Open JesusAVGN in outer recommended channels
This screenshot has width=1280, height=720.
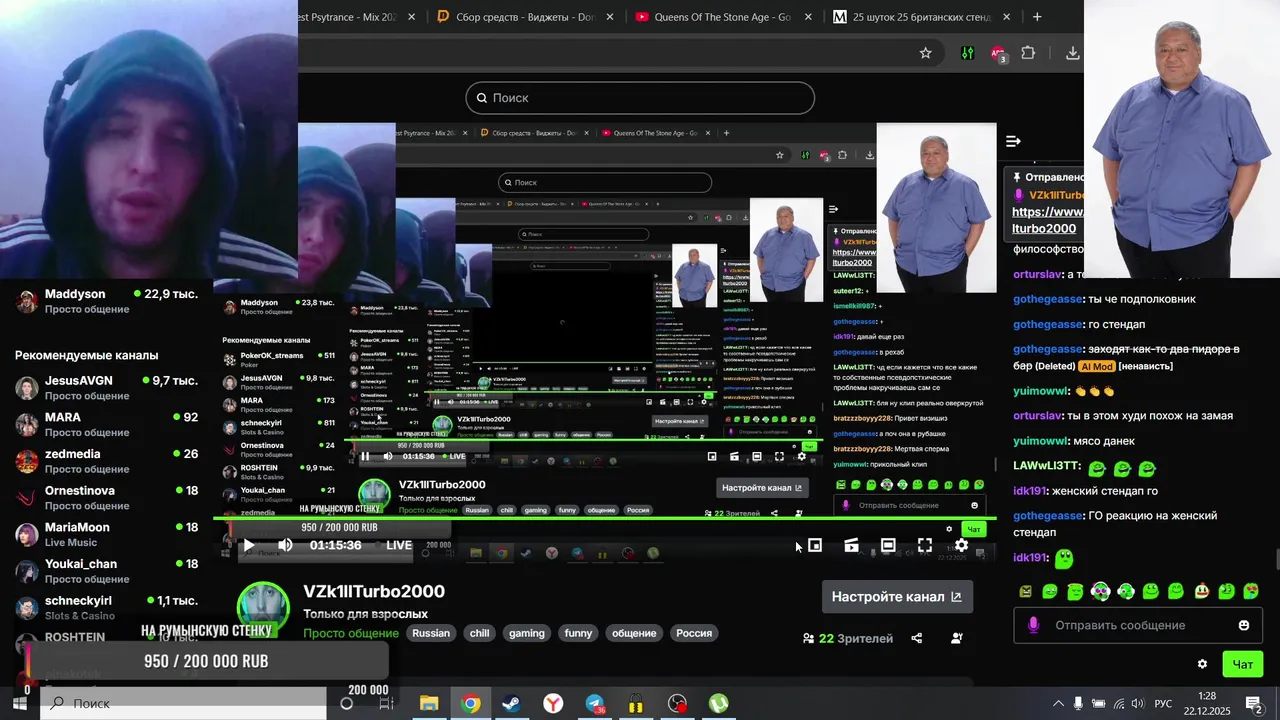coord(106,388)
